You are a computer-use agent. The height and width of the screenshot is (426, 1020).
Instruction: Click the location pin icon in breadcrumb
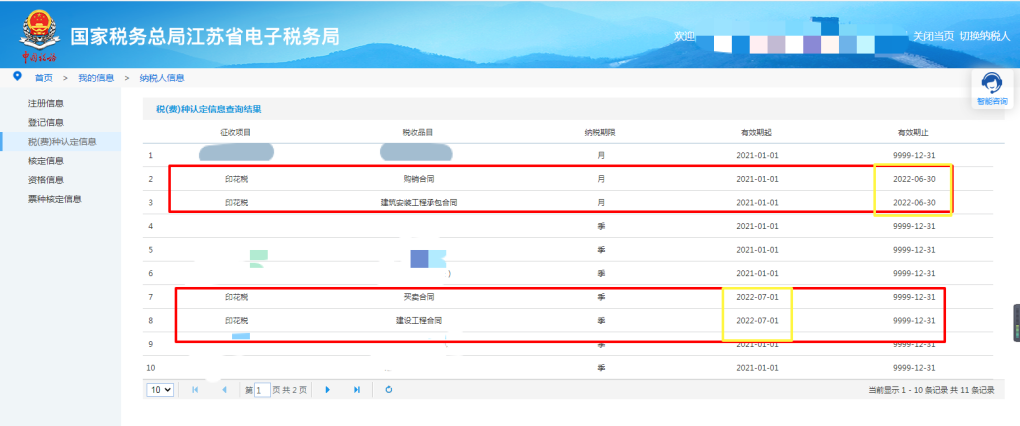18,77
